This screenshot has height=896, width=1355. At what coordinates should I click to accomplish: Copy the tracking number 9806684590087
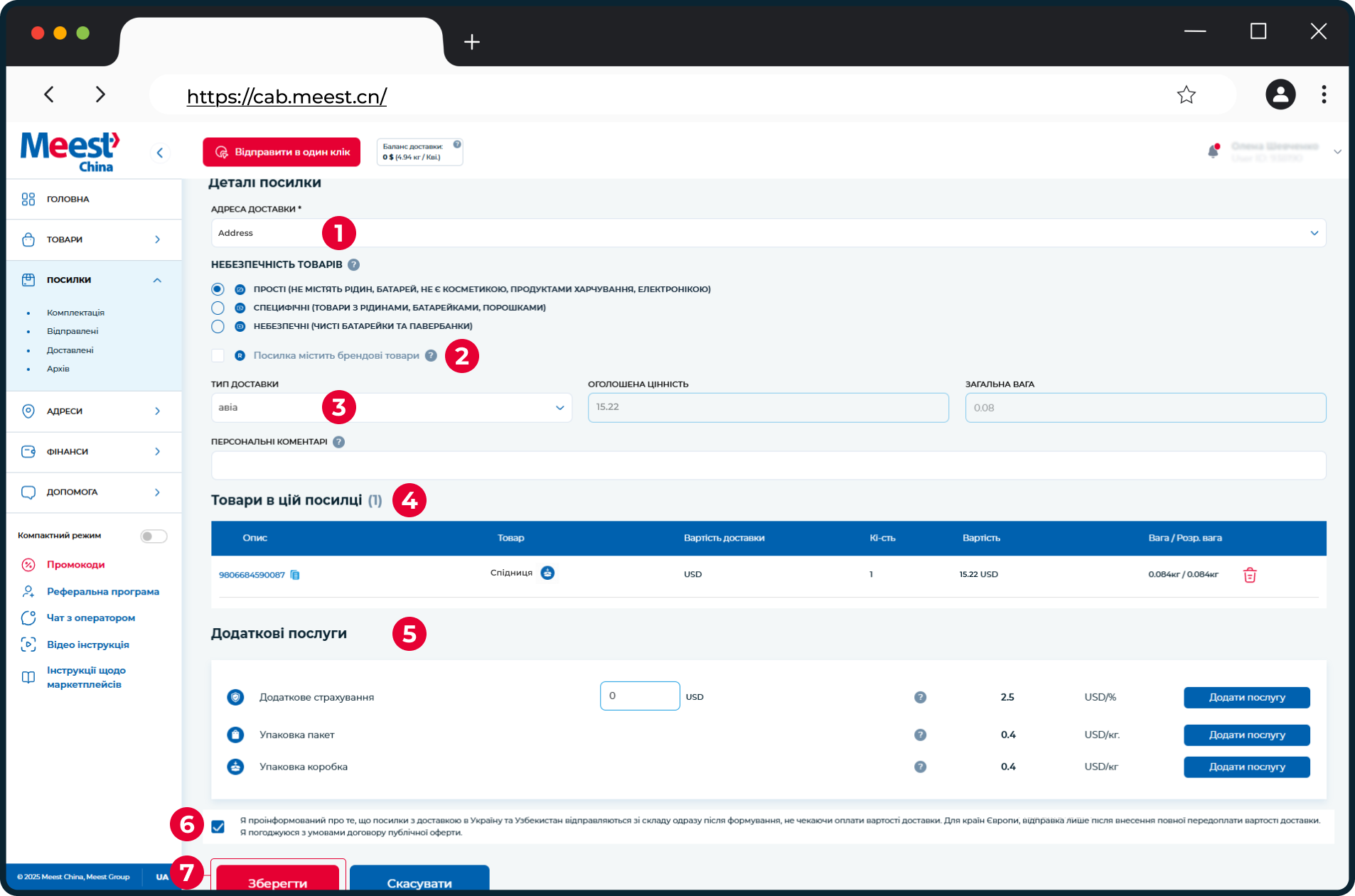point(295,575)
